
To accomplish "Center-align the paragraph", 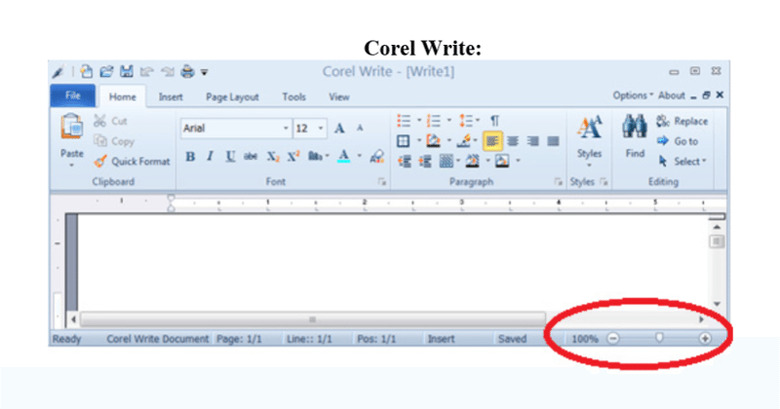I will pos(513,141).
